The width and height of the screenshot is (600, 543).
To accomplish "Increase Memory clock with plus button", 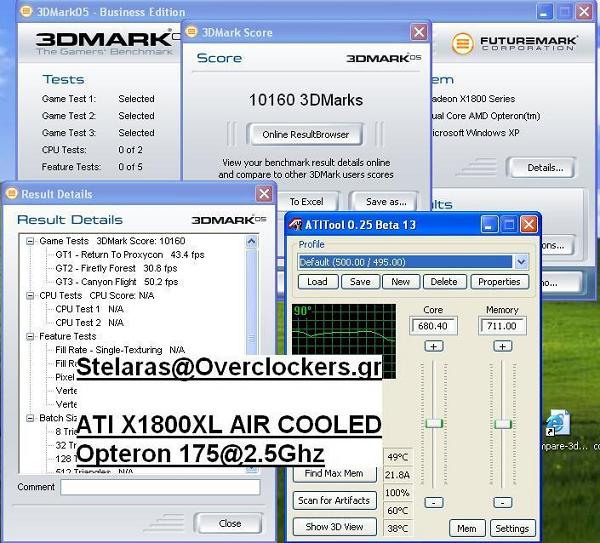I will [x=503, y=347].
